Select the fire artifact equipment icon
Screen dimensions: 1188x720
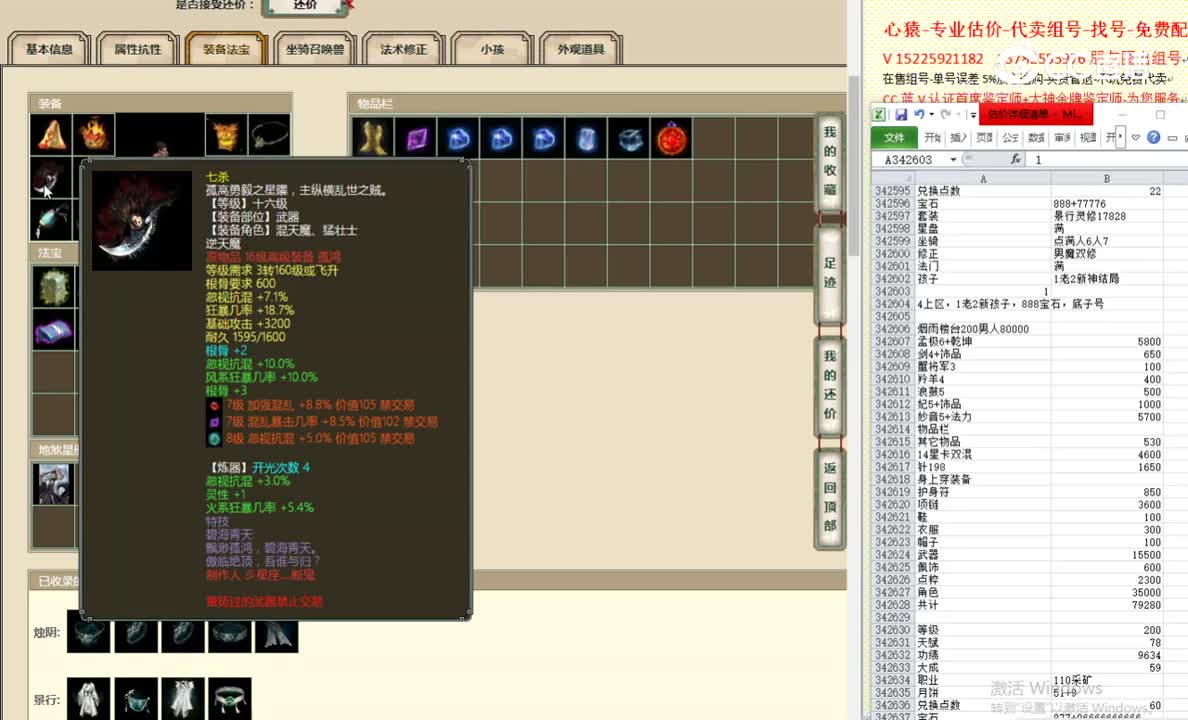pos(95,132)
